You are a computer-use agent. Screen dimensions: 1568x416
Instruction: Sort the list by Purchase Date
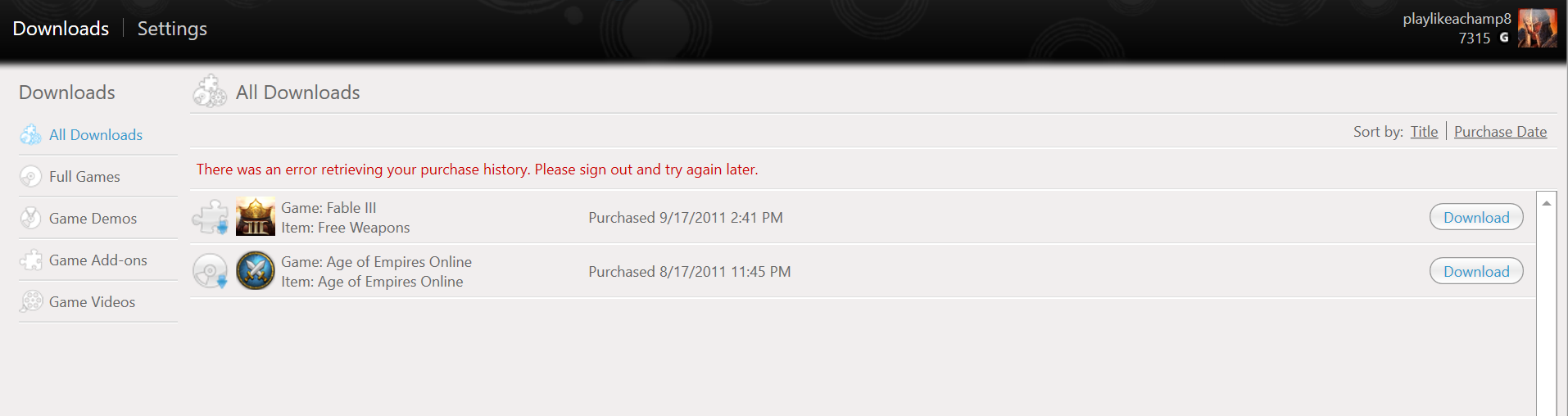click(x=1500, y=132)
